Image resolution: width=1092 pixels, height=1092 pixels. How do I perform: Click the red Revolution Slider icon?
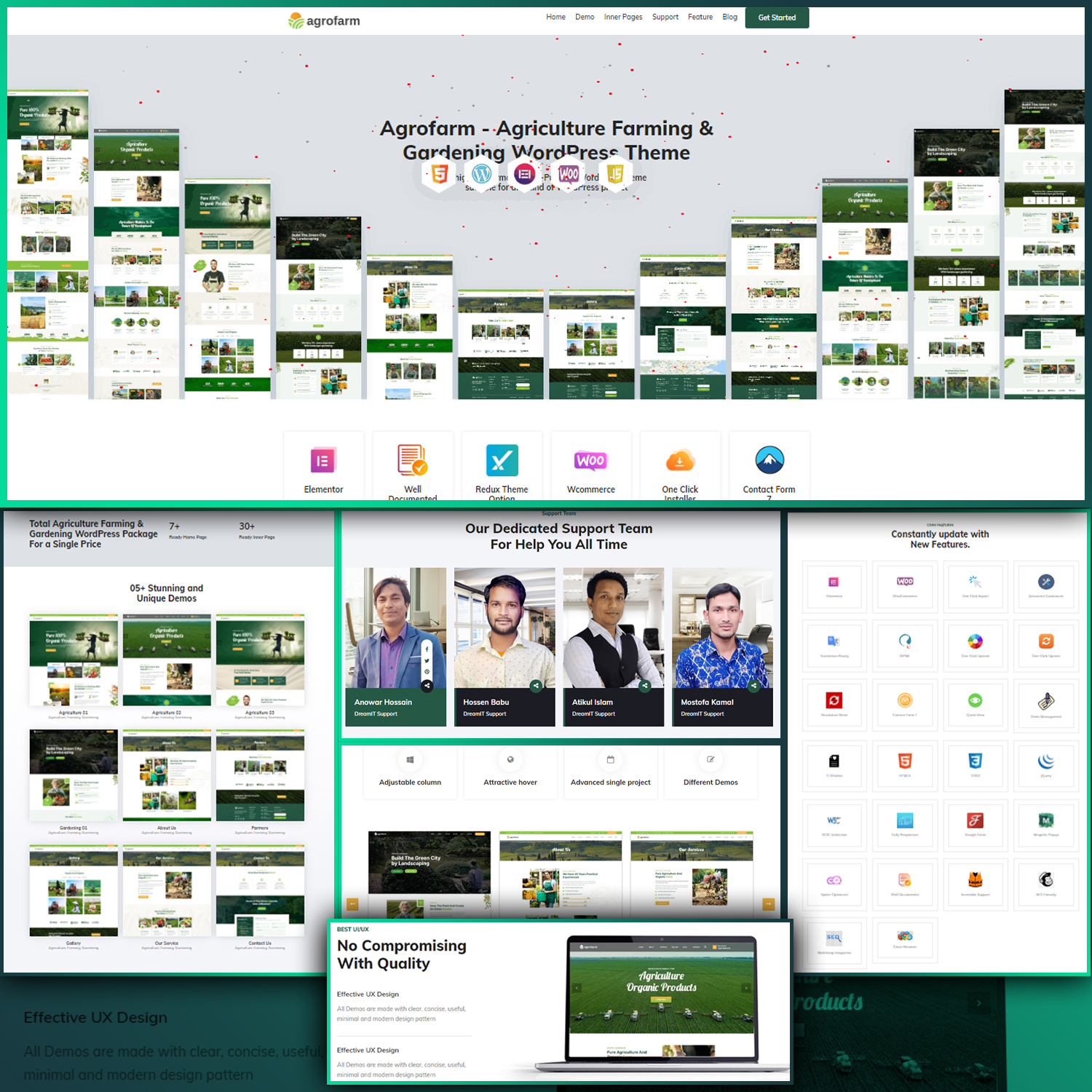[834, 700]
